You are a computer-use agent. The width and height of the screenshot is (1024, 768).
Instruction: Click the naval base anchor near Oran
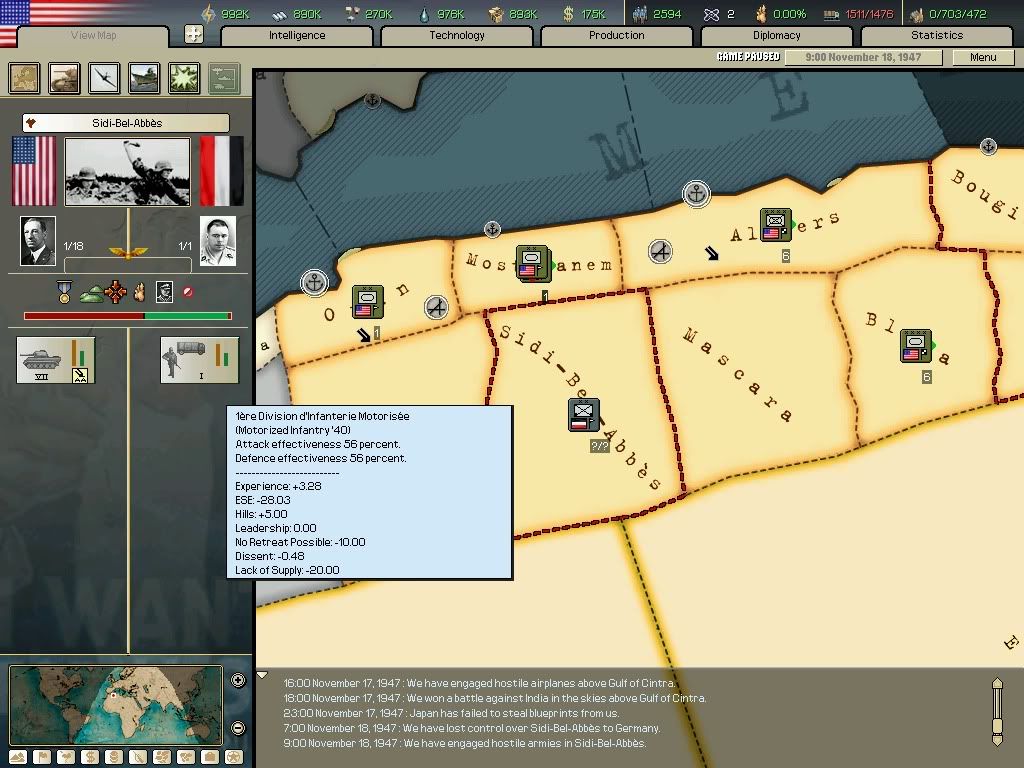[315, 283]
